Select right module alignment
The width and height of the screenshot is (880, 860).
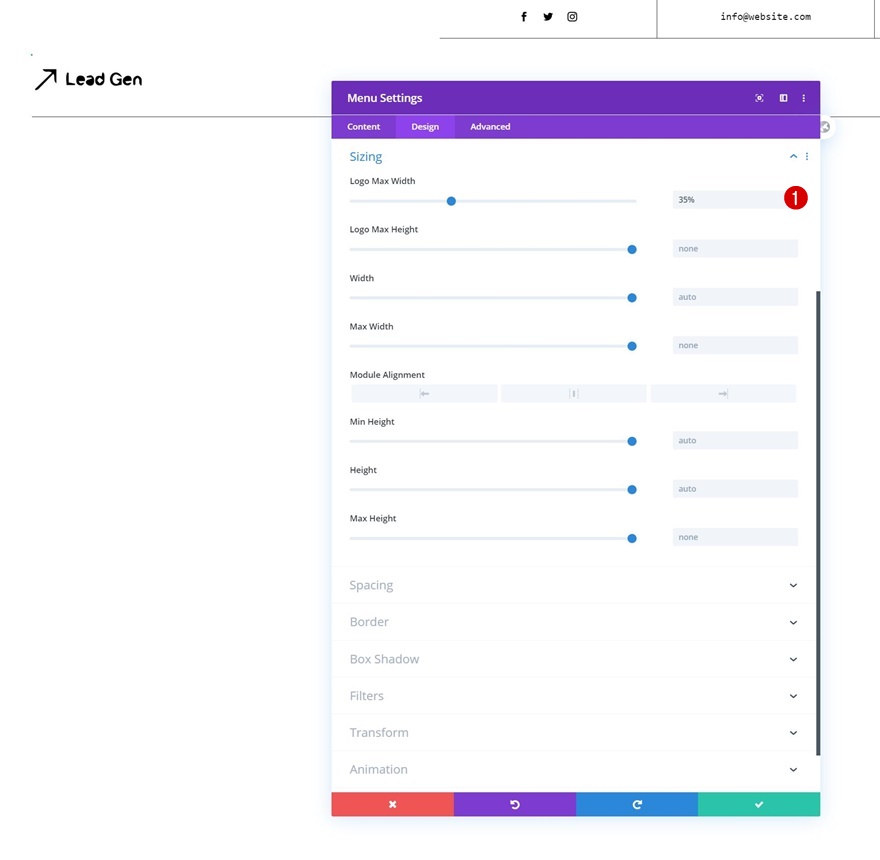(723, 394)
